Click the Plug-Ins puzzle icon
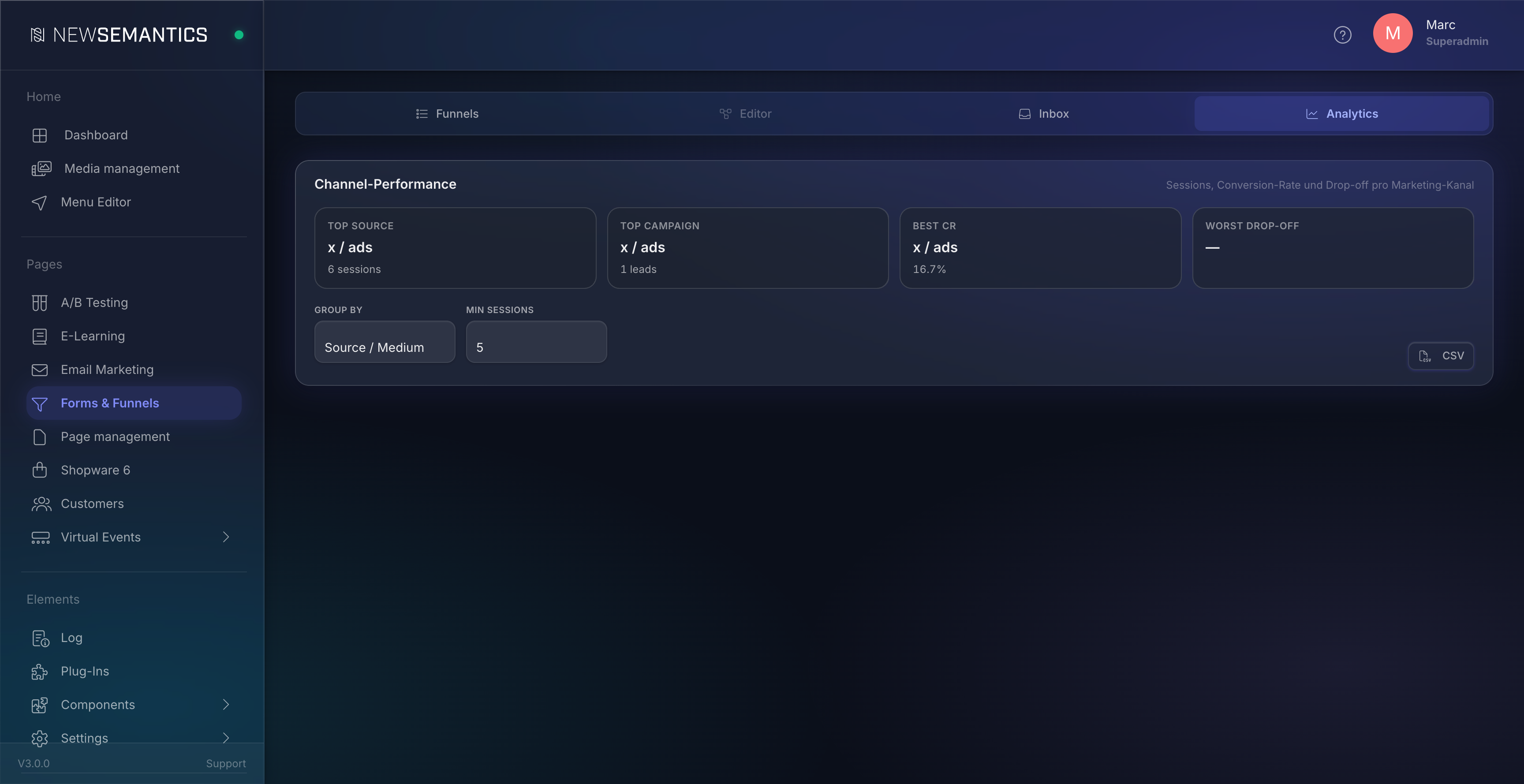This screenshot has height=784, width=1524. pyautogui.click(x=40, y=672)
